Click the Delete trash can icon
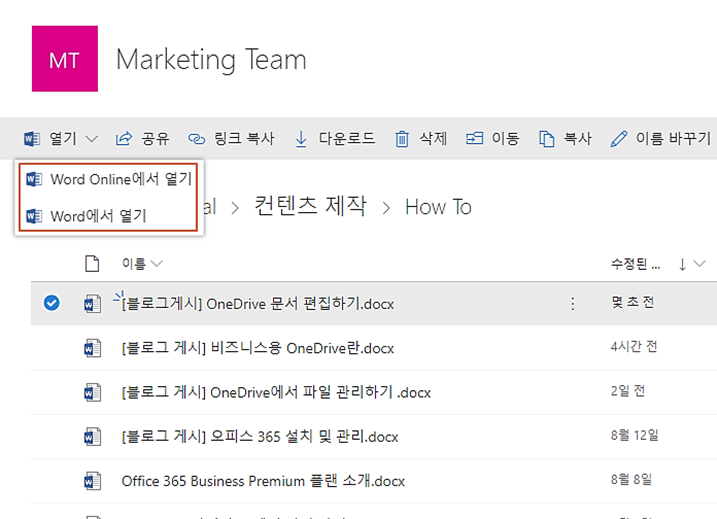 (402, 139)
